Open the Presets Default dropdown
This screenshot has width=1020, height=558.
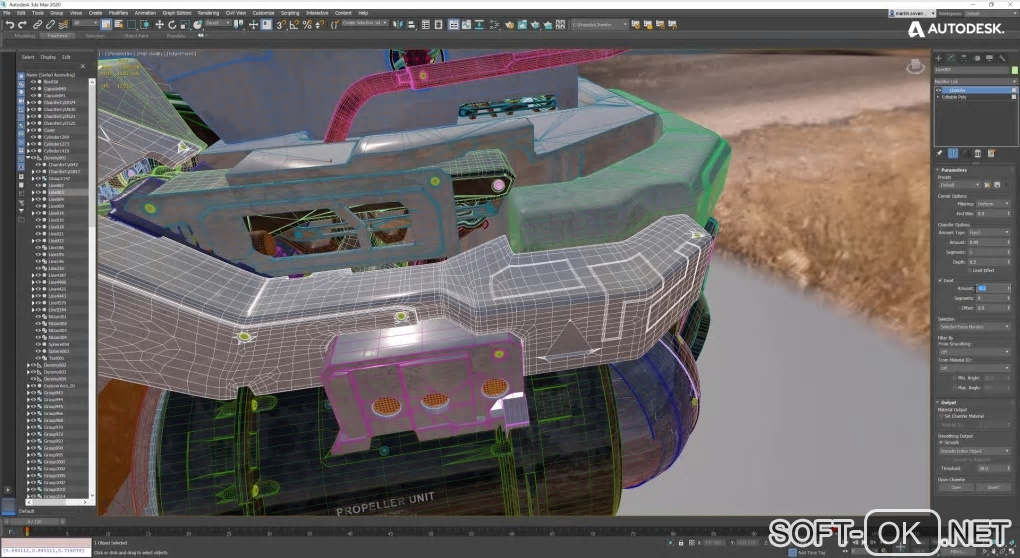[x=960, y=185]
